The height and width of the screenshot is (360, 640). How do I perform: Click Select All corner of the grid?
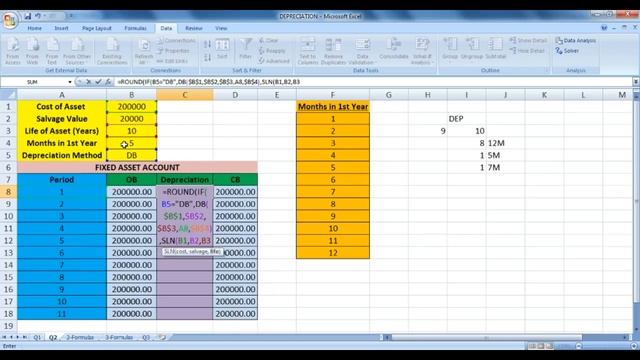point(9,95)
